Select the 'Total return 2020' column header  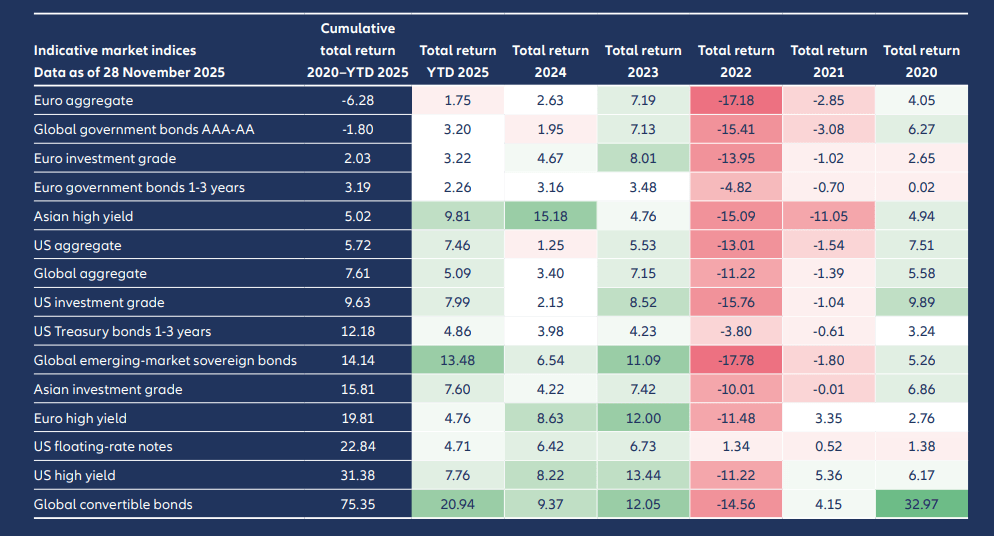pyautogui.click(x=921, y=61)
